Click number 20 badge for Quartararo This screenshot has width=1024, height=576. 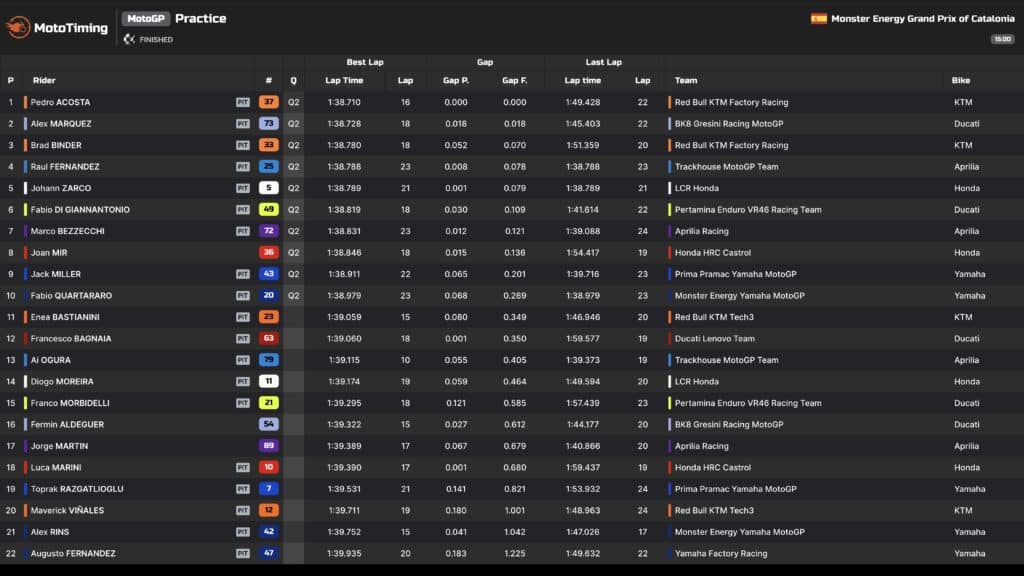(268, 295)
